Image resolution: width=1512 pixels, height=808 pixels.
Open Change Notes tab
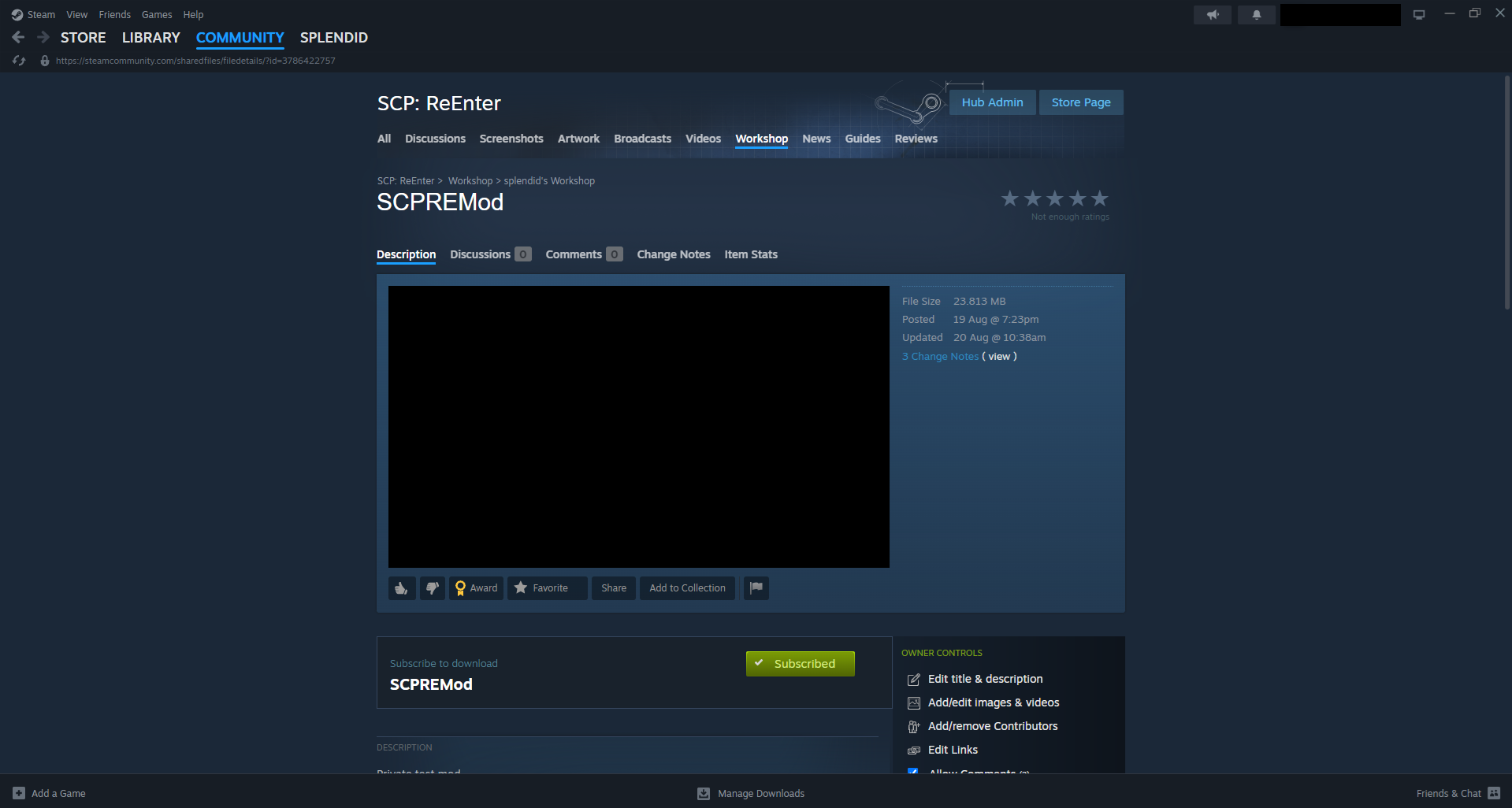click(x=674, y=254)
